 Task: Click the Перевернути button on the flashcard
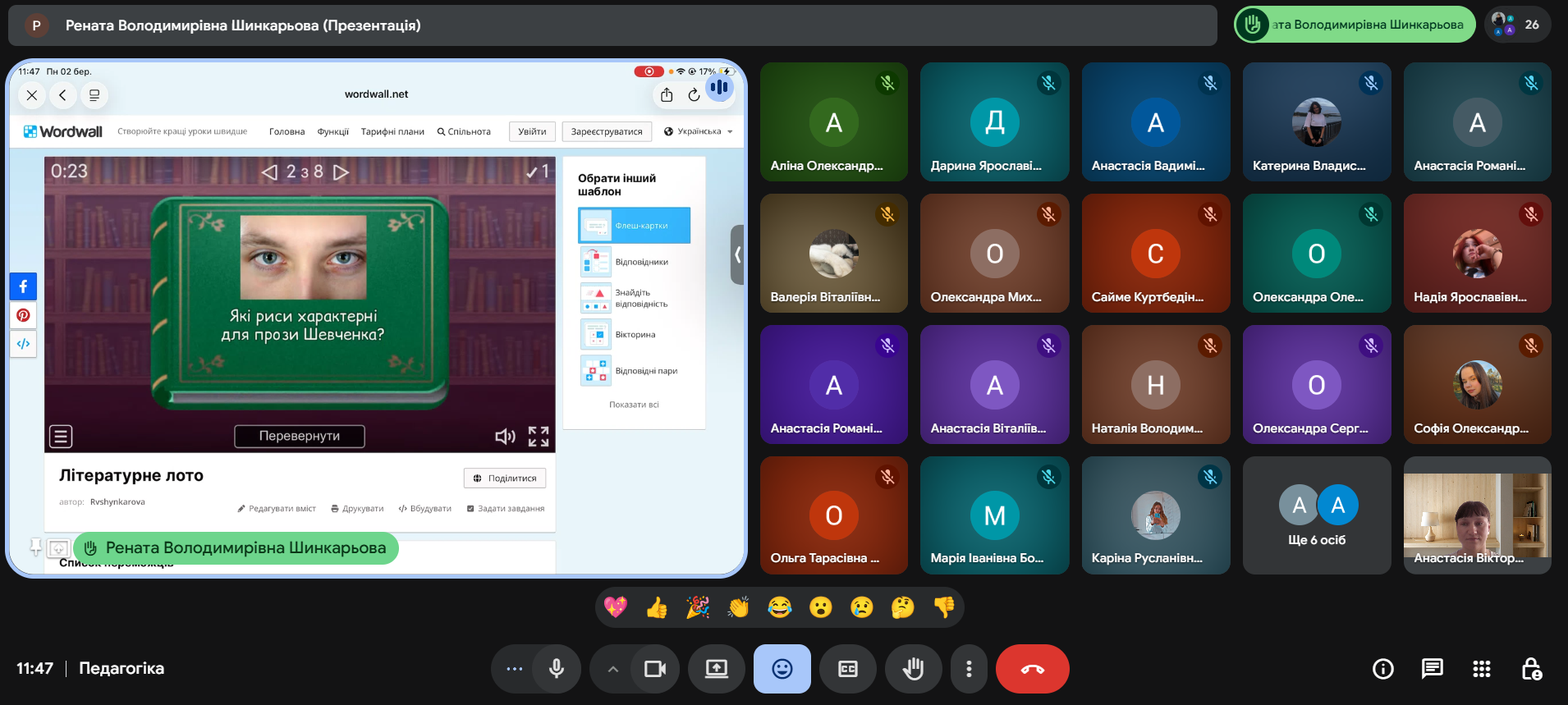pos(300,436)
